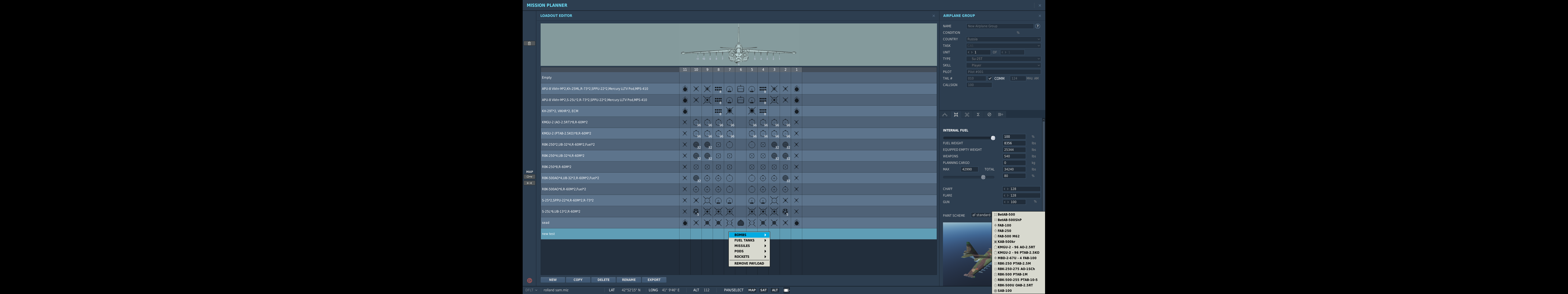This screenshot has height=294, width=1568.
Task: Open the radio presets tab icon
Action: pyautogui.click(x=1001, y=114)
